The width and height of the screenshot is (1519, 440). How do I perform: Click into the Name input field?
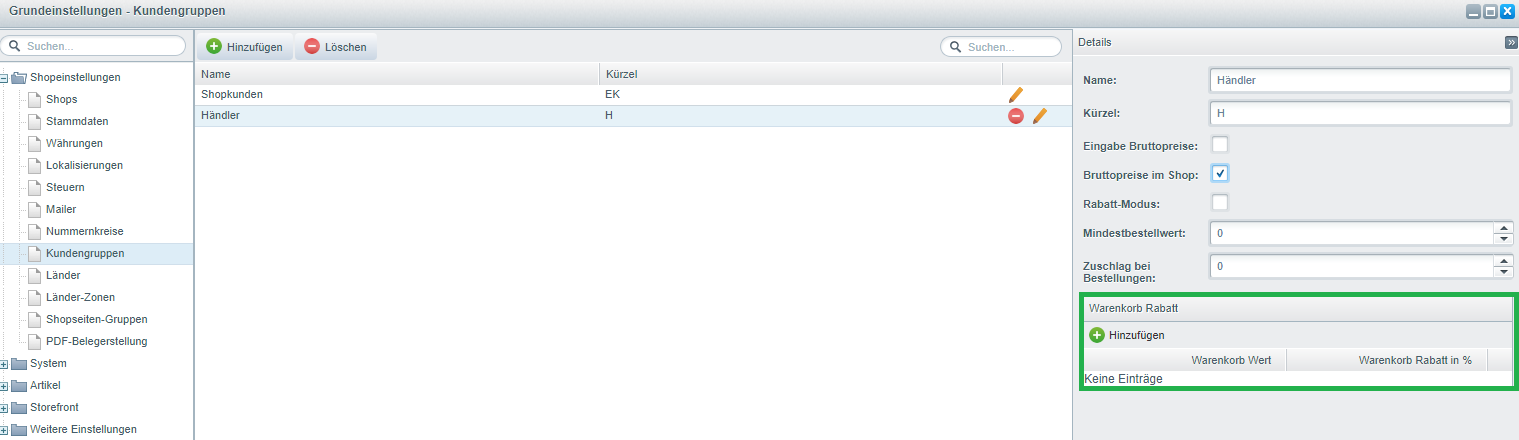1358,81
